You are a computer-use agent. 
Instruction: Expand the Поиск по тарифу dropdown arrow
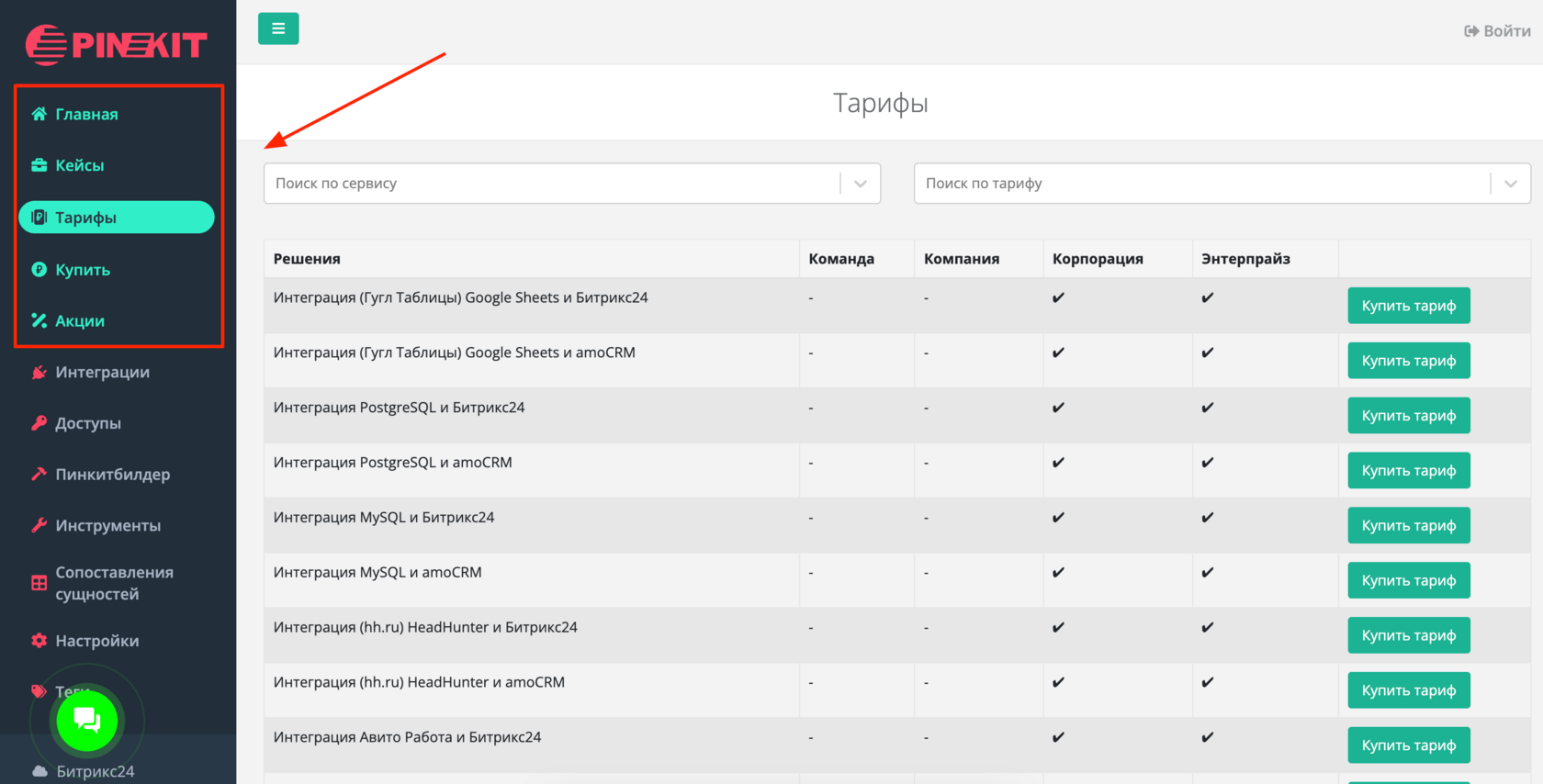click(1511, 184)
